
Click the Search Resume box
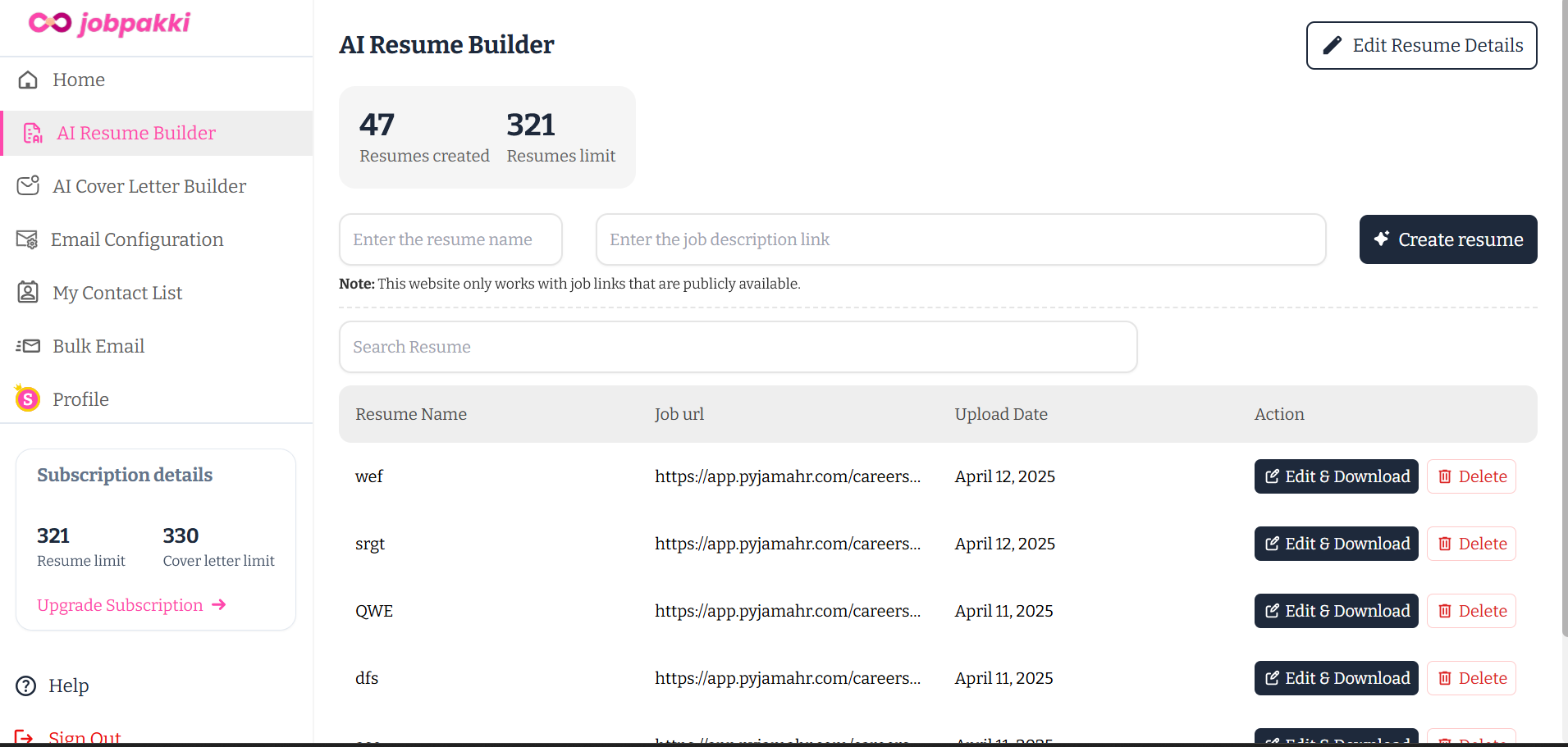tap(738, 347)
